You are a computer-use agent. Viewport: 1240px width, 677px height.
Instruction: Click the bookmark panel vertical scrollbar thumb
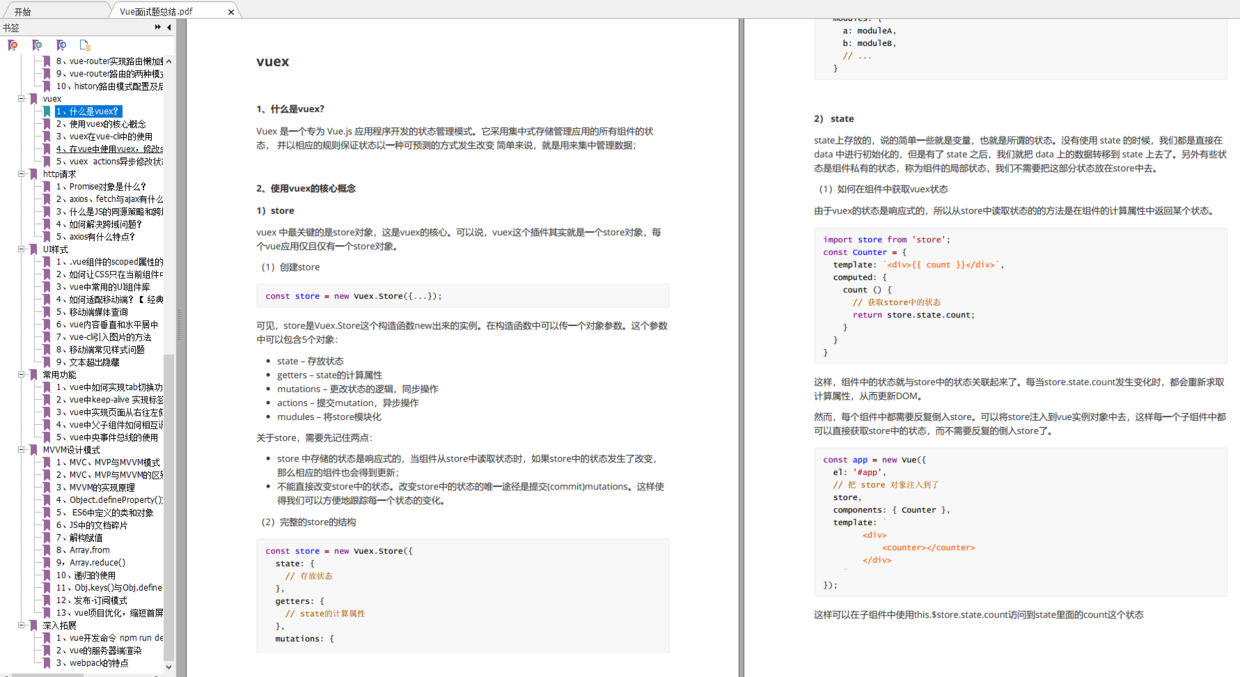(x=169, y=507)
